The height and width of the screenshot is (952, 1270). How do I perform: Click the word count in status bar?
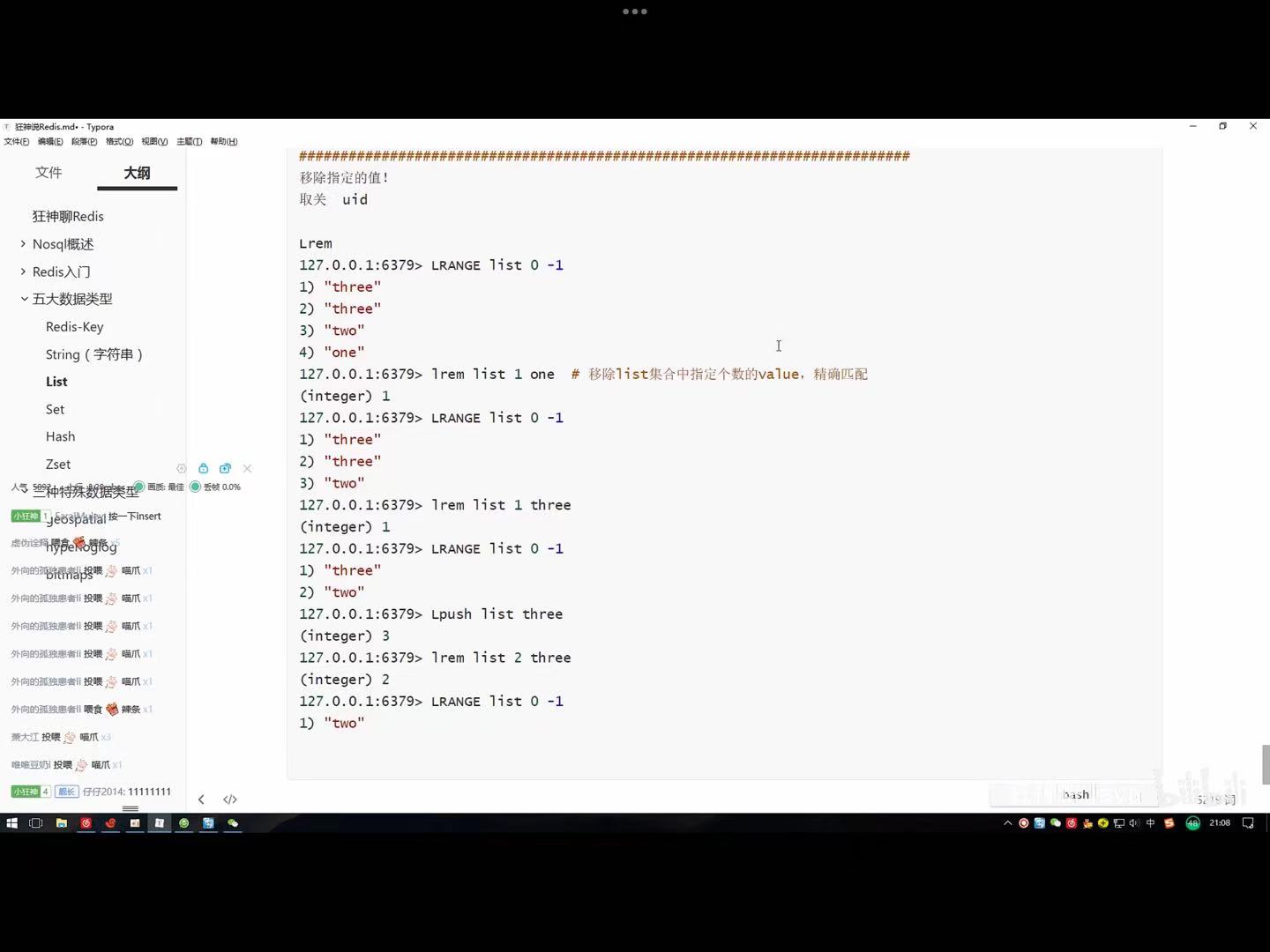(x=1215, y=800)
